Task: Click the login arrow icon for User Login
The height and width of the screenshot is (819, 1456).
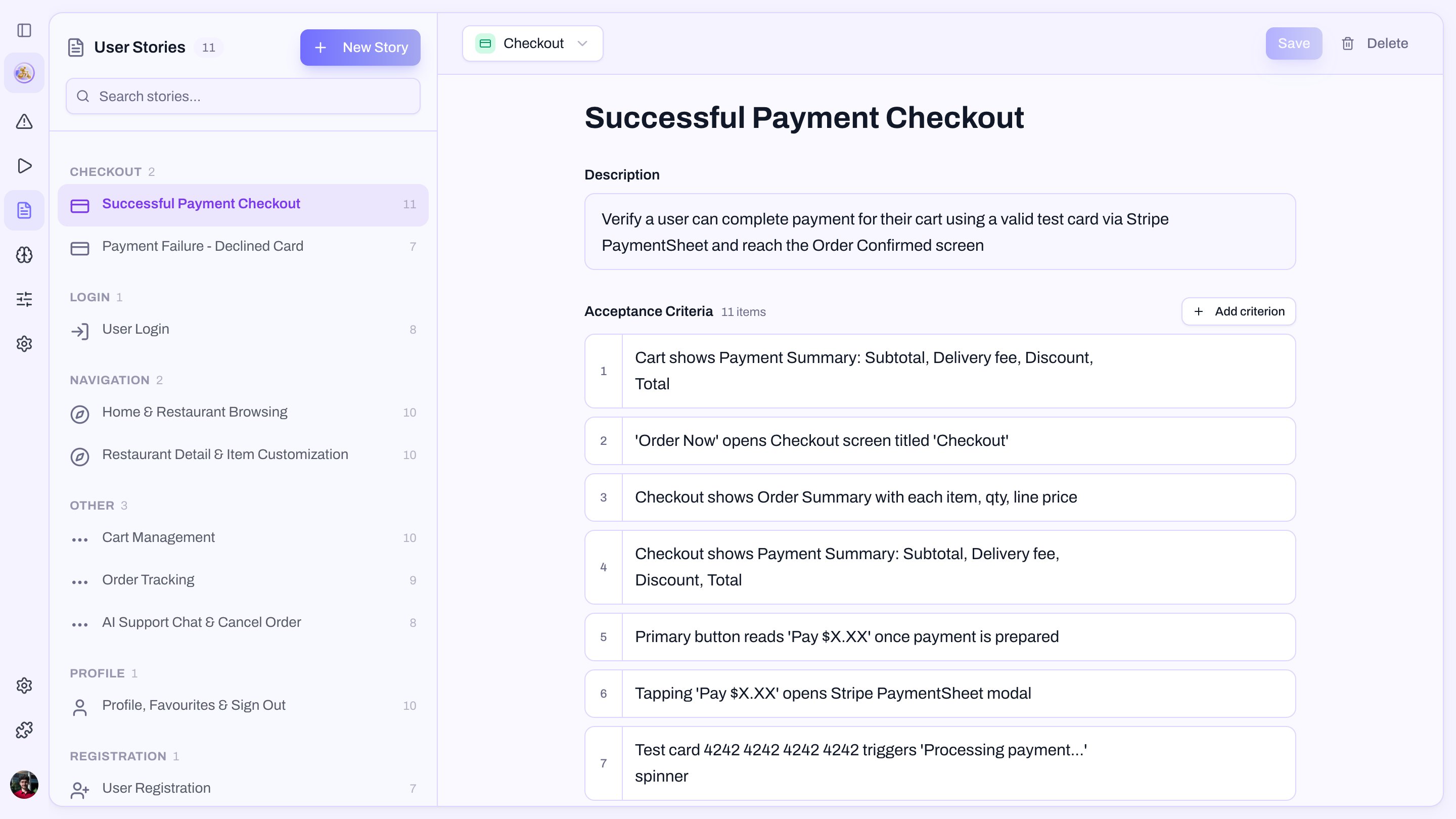Action: [80, 331]
